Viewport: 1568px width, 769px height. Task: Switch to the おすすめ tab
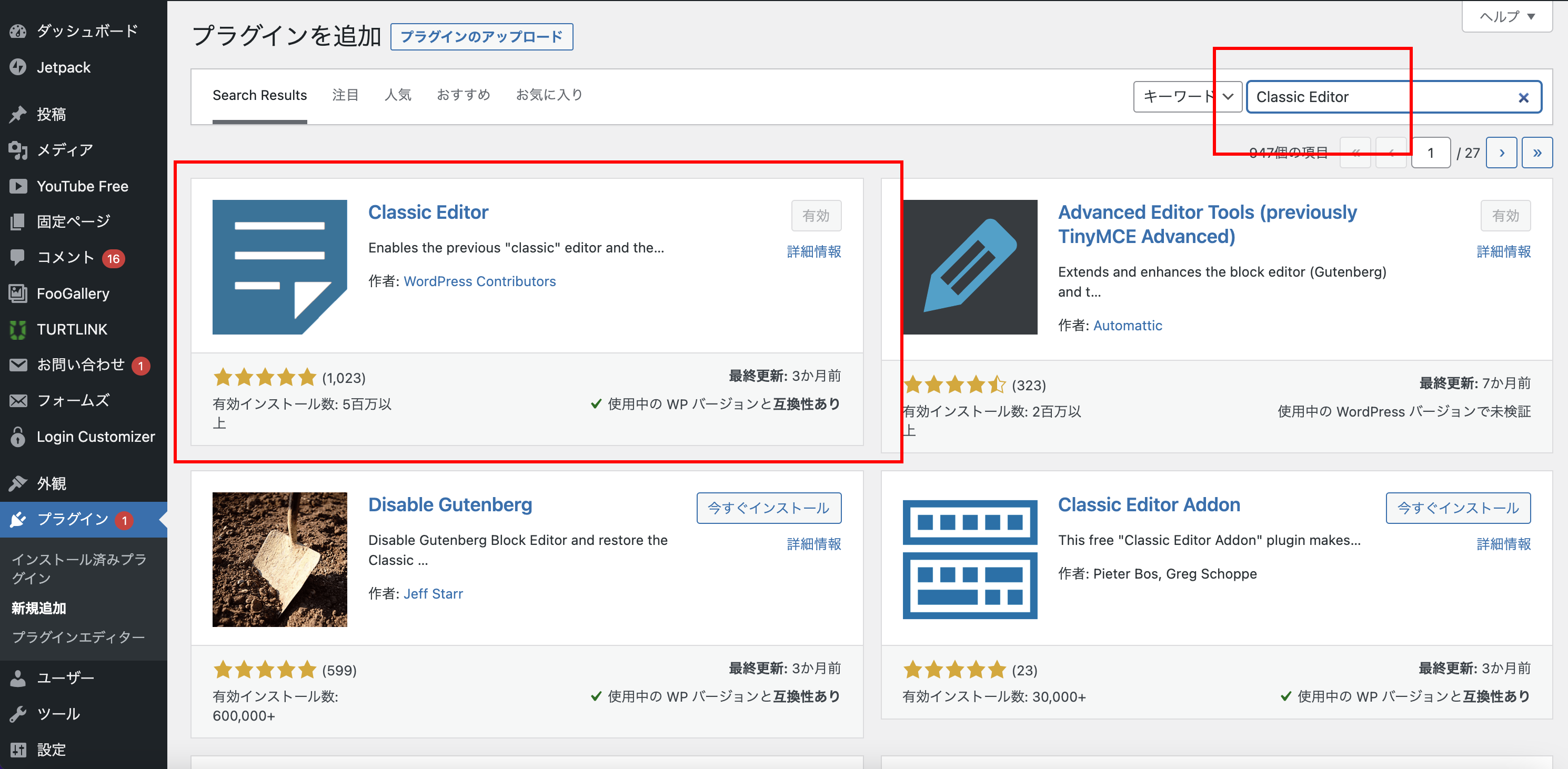[463, 95]
